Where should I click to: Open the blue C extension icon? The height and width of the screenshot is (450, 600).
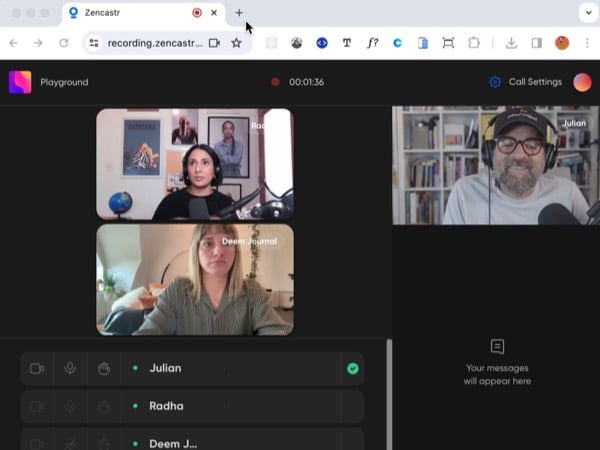point(398,43)
